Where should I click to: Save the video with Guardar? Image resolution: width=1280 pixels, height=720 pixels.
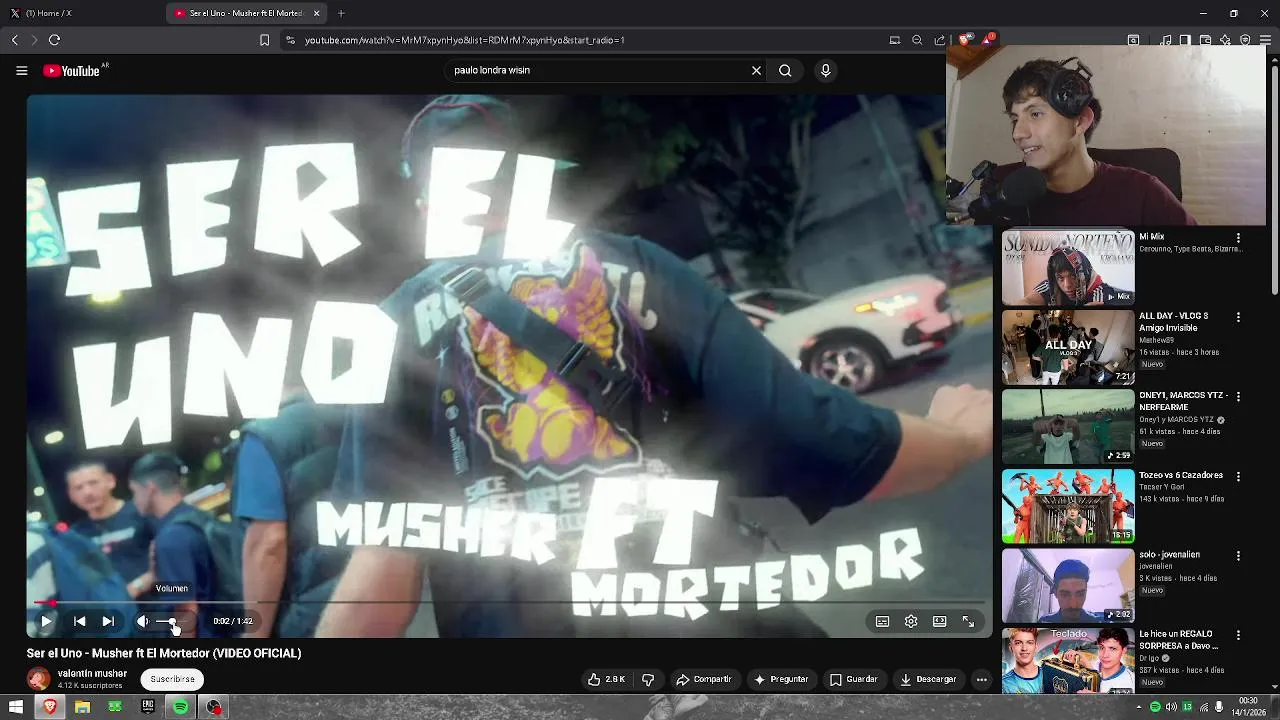click(x=853, y=679)
